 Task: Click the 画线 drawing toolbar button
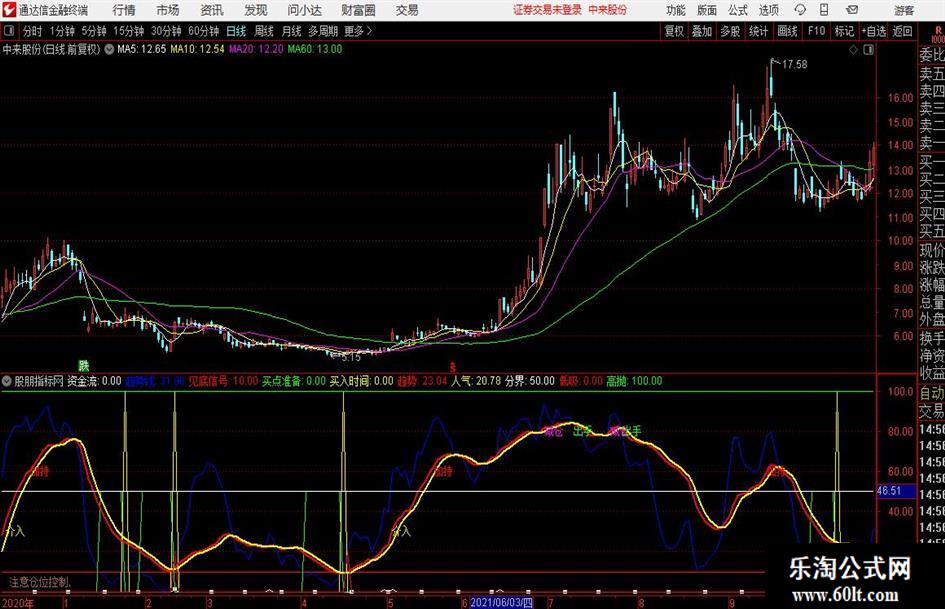coord(787,31)
